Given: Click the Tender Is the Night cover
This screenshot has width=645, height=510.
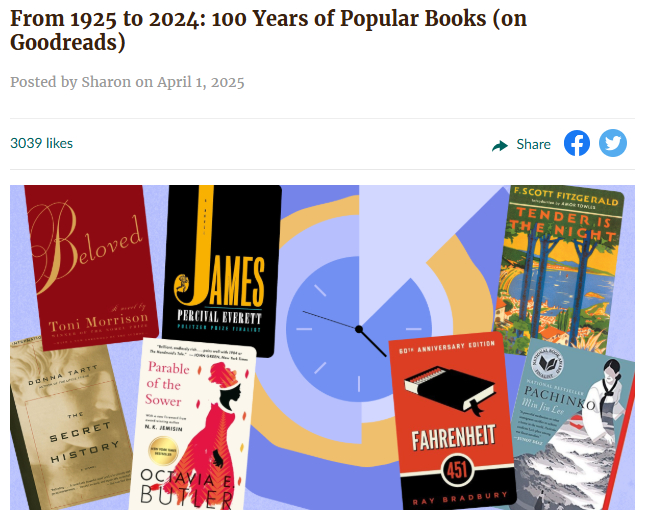Looking at the screenshot, I should point(559,271).
